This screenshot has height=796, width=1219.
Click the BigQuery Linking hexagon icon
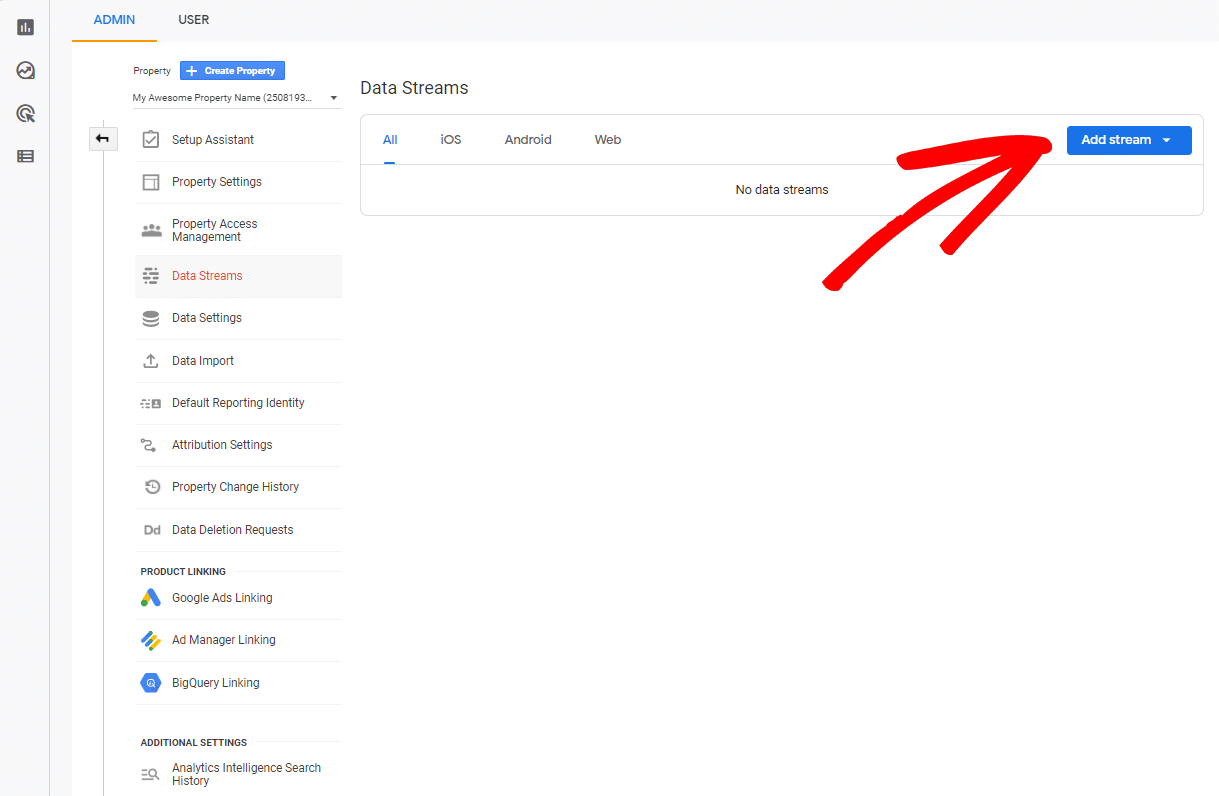tap(151, 683)
